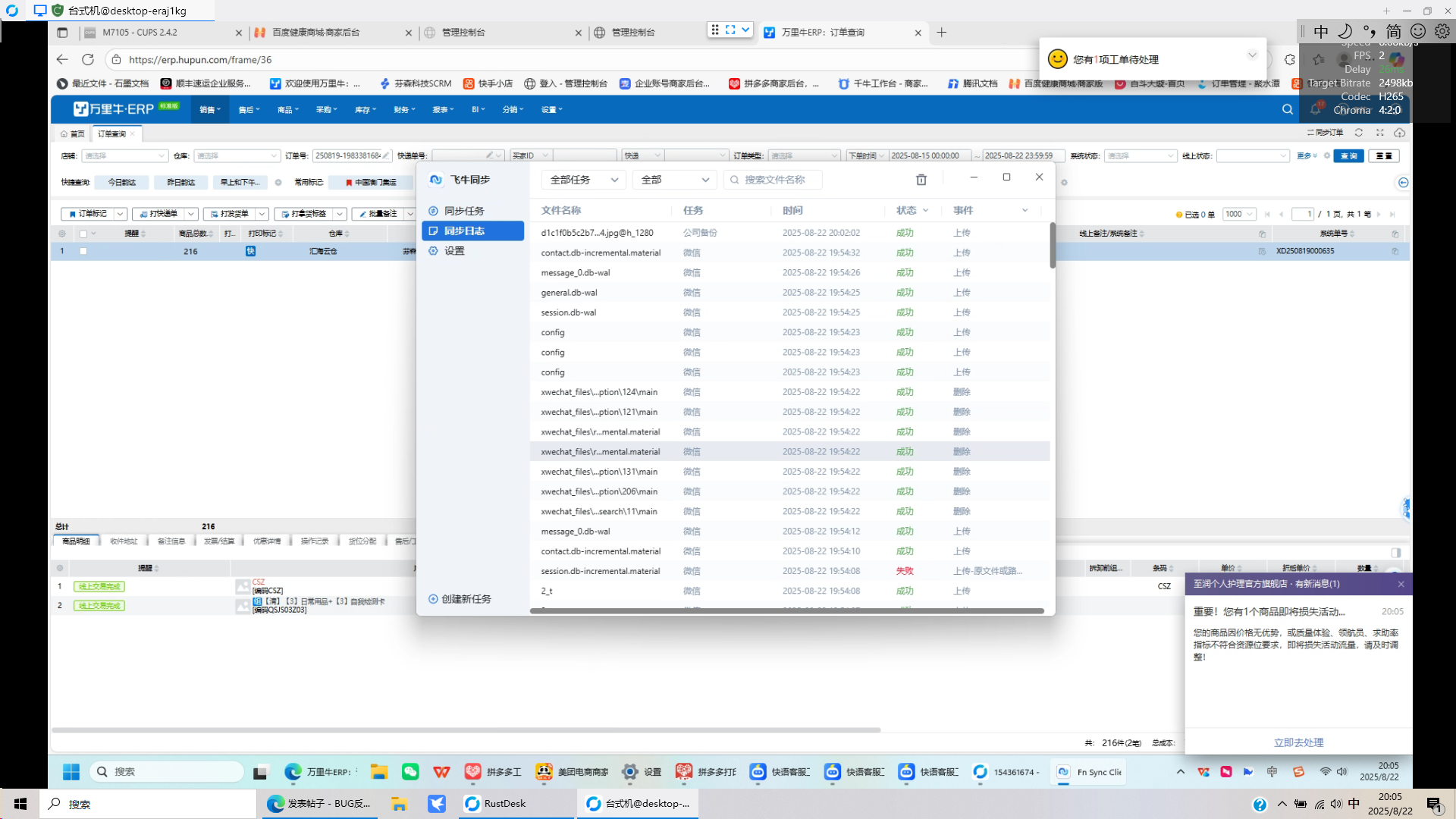The width and height of the screenshot is (1456, 819).
Task: Click the browser reload button
Action: (88, 59)
